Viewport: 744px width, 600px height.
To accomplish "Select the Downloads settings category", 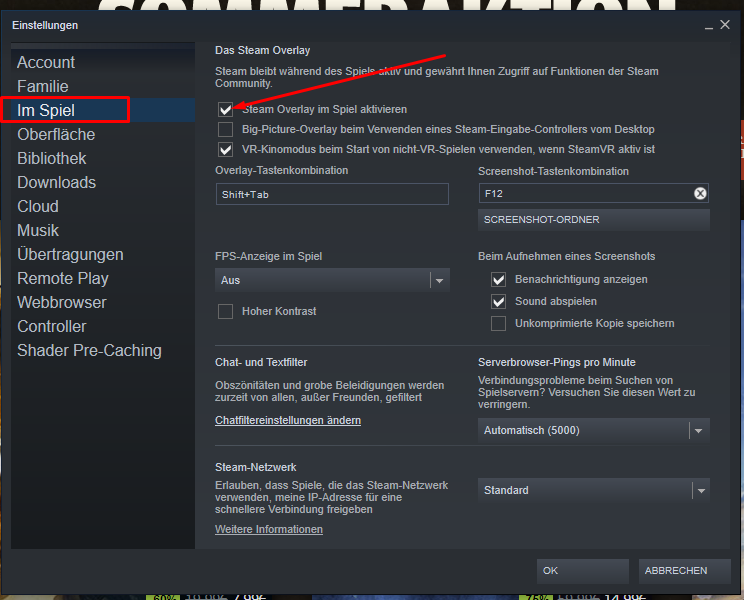I will (x=57, y=182).
